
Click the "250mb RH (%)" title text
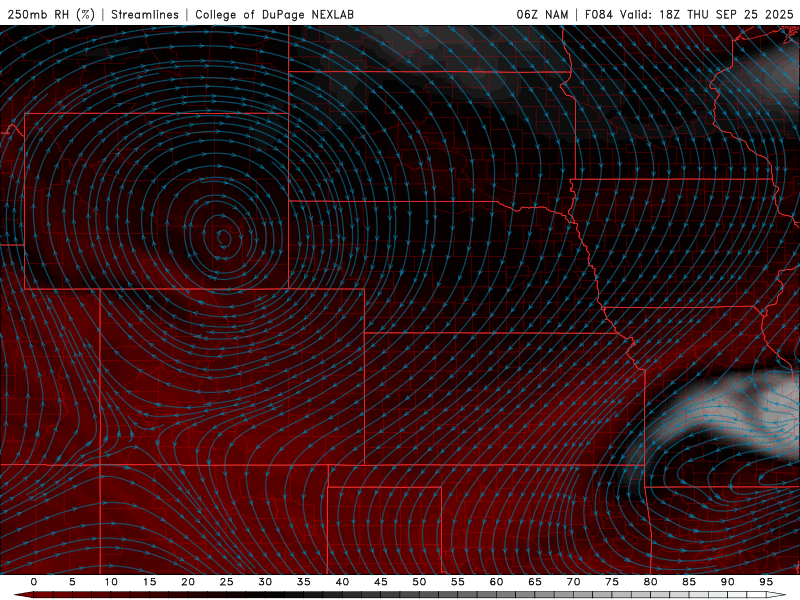tap(51, 15)
